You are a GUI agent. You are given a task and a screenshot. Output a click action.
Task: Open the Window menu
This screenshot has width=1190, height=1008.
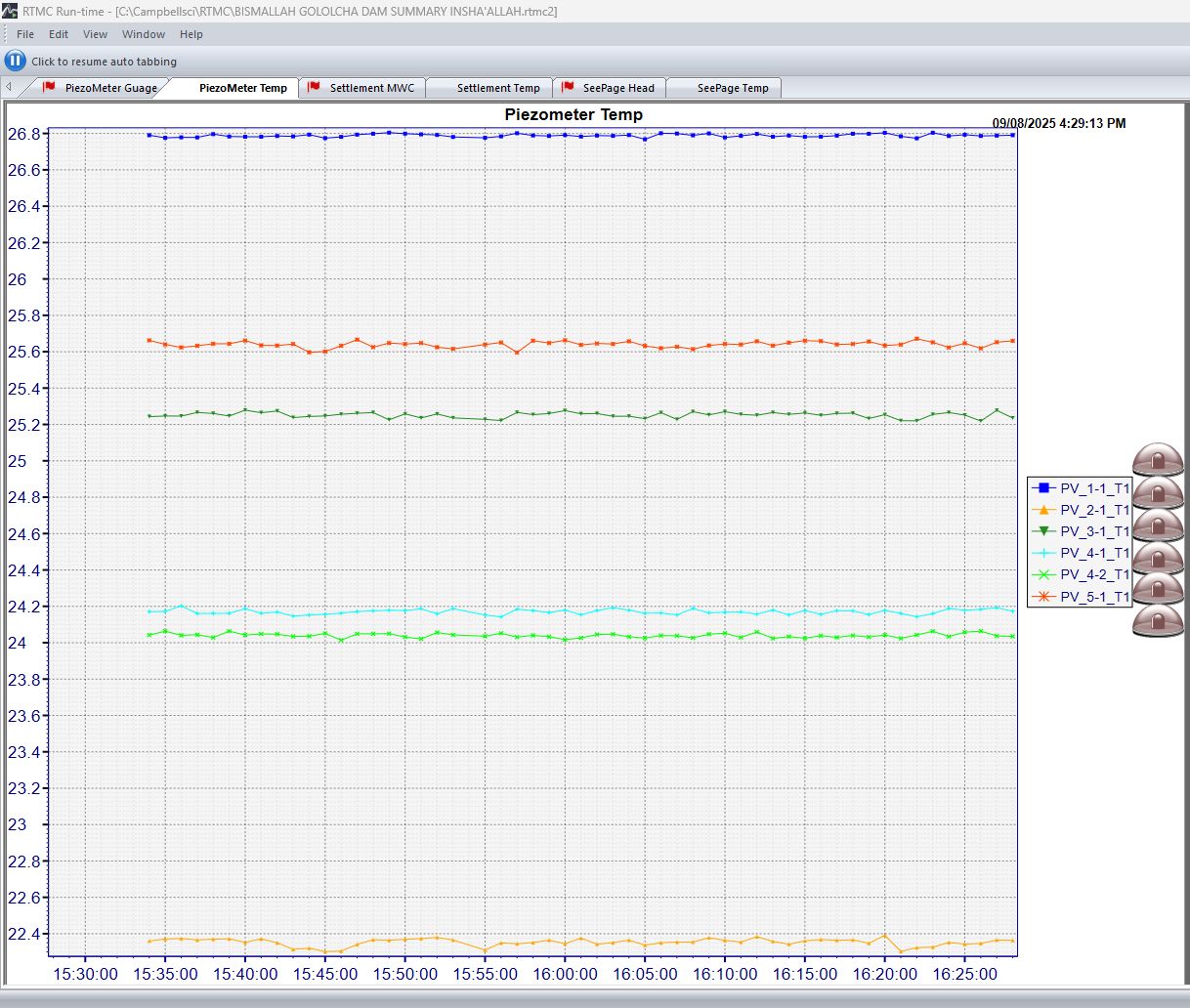(144, 34)
